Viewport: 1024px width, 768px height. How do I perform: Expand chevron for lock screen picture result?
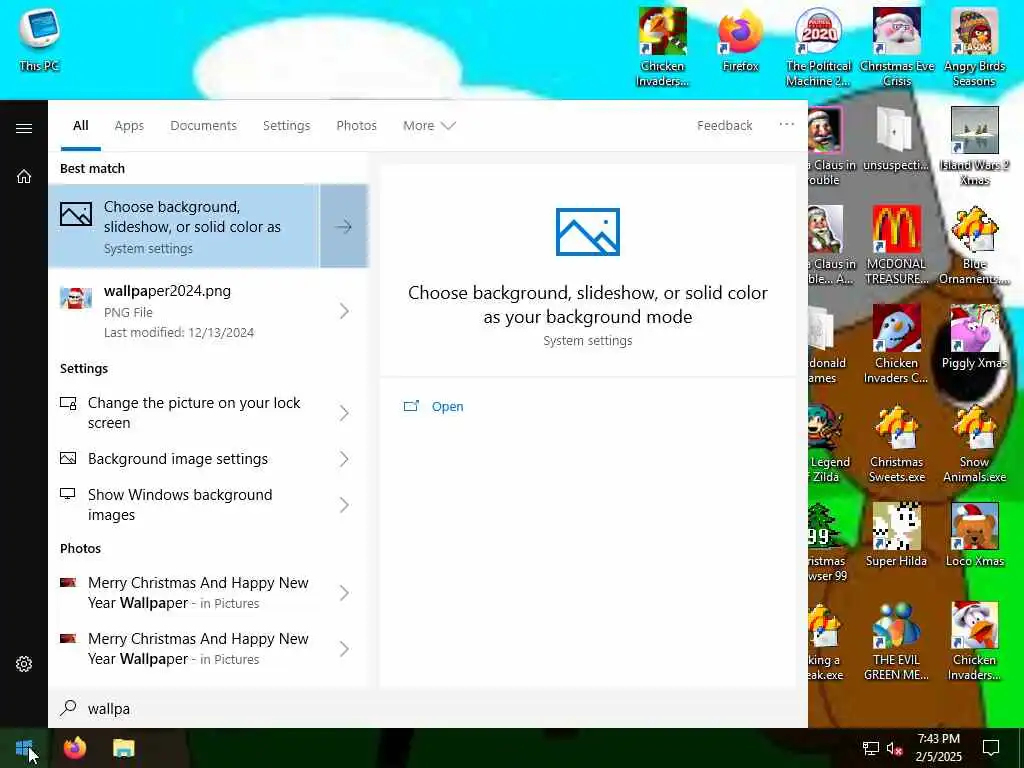(x=344, y=413)
